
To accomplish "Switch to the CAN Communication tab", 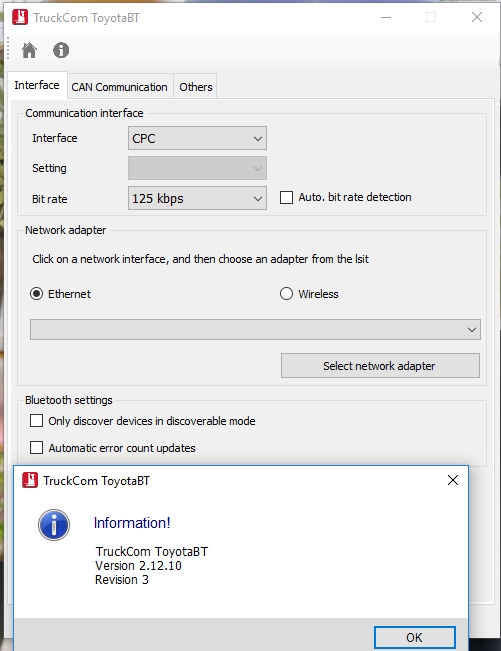I will (x=120, y=87).
